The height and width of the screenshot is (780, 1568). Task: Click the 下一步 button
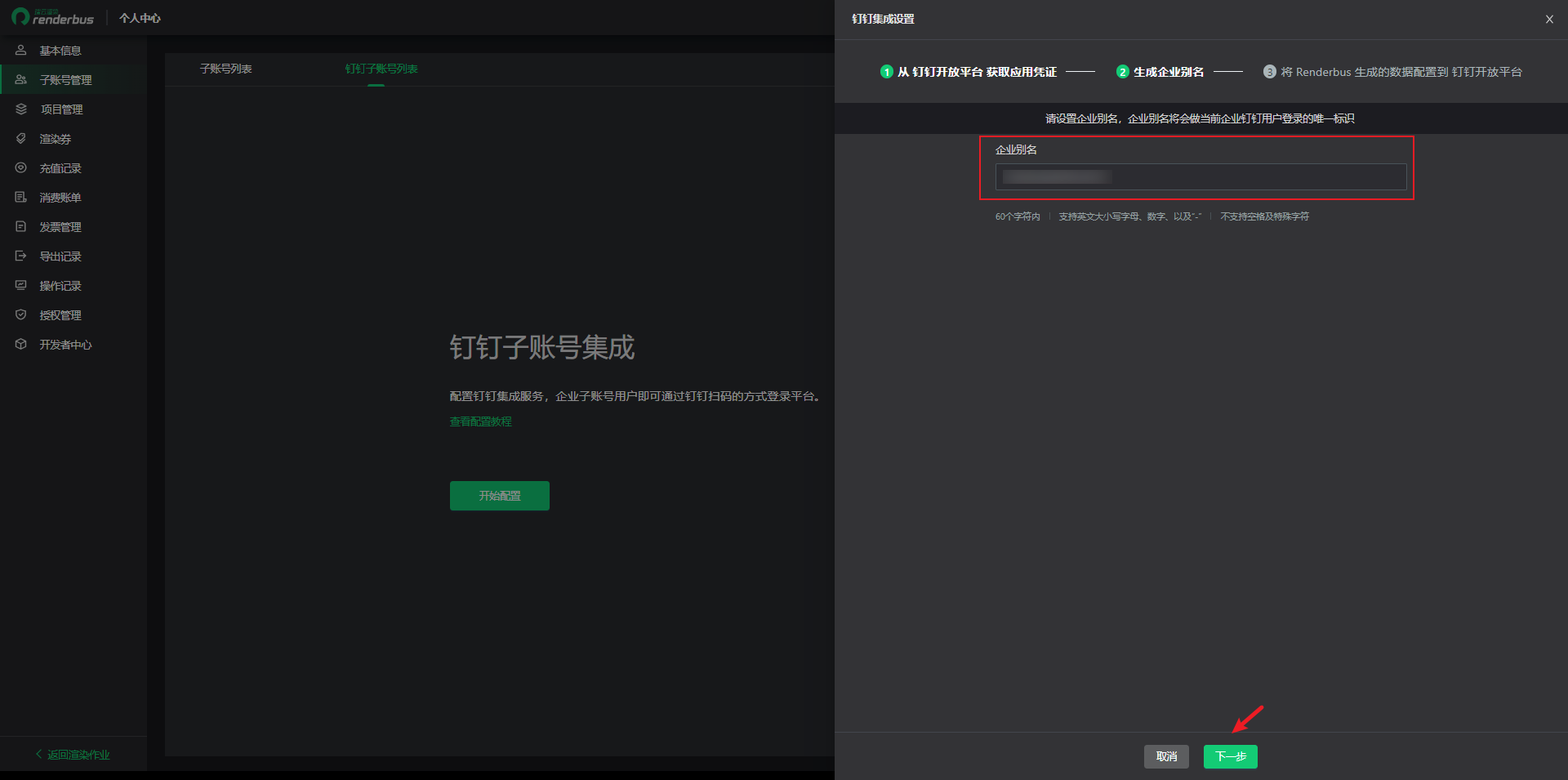click(1230, 756)
